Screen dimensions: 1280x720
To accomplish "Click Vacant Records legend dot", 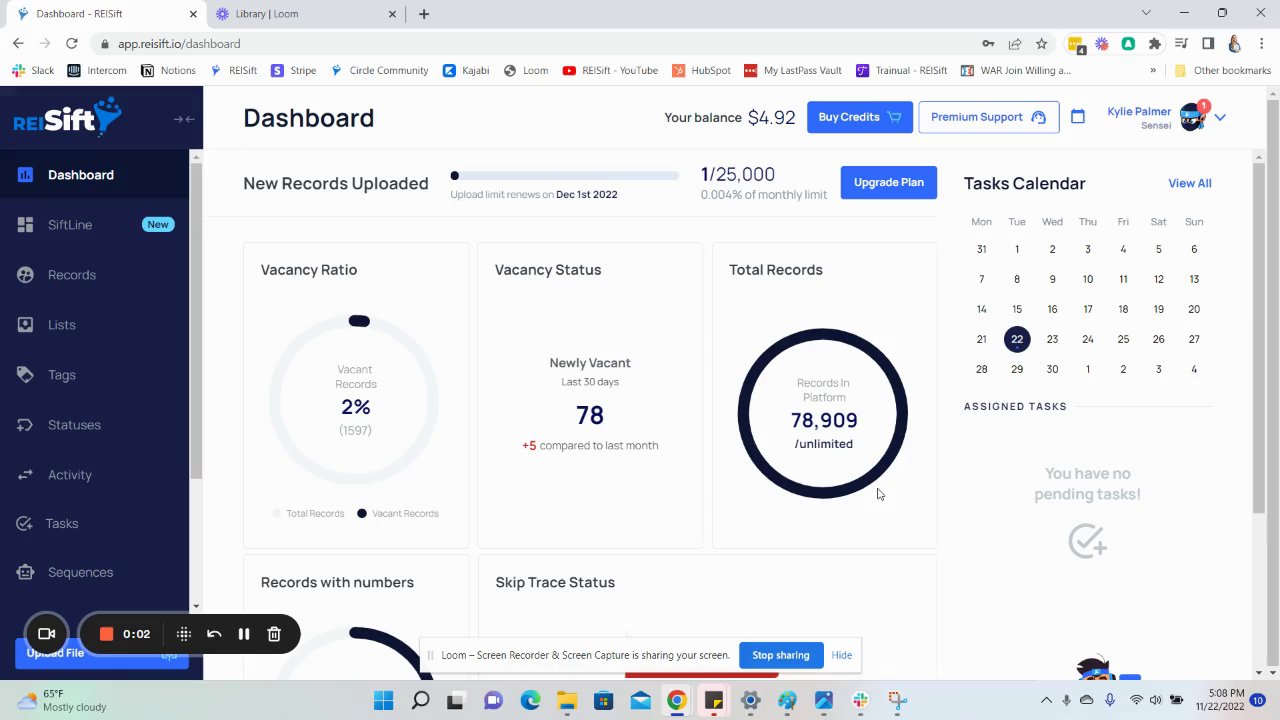I will point(362,513).
